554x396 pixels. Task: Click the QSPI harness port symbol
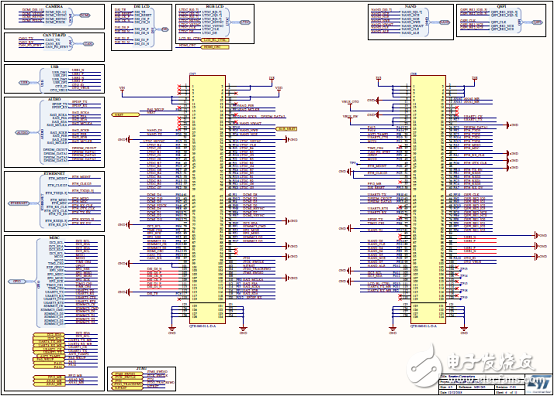(x=537, y=22)
